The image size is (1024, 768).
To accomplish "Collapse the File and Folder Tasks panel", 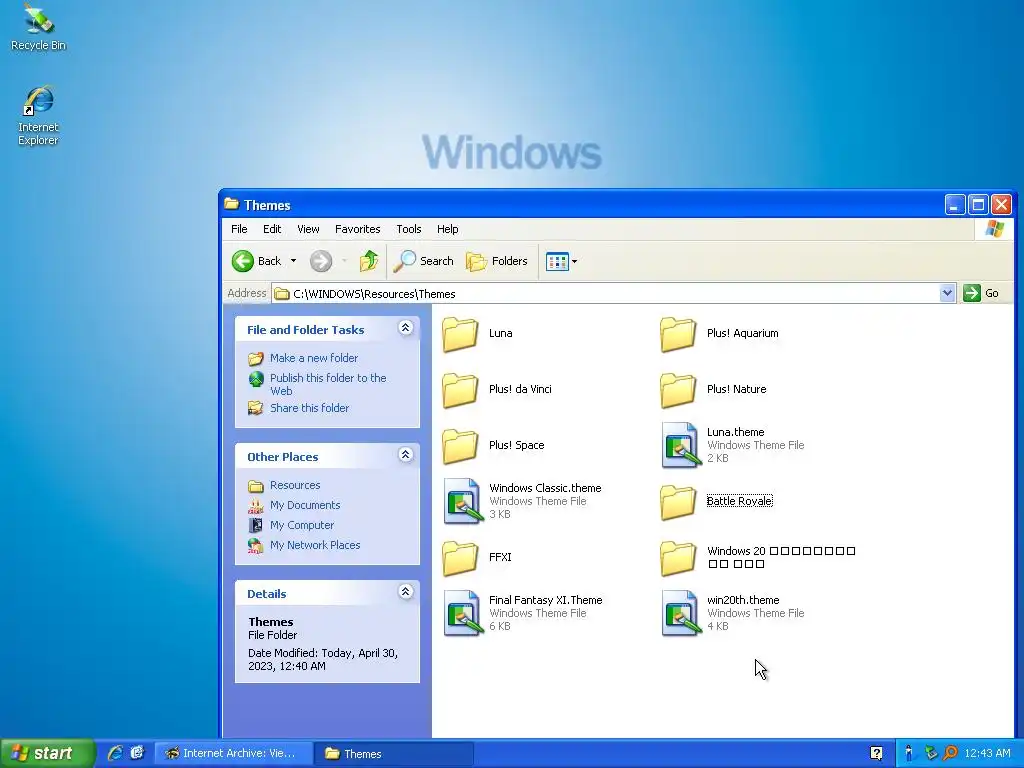I will click(x=406, y=328).
